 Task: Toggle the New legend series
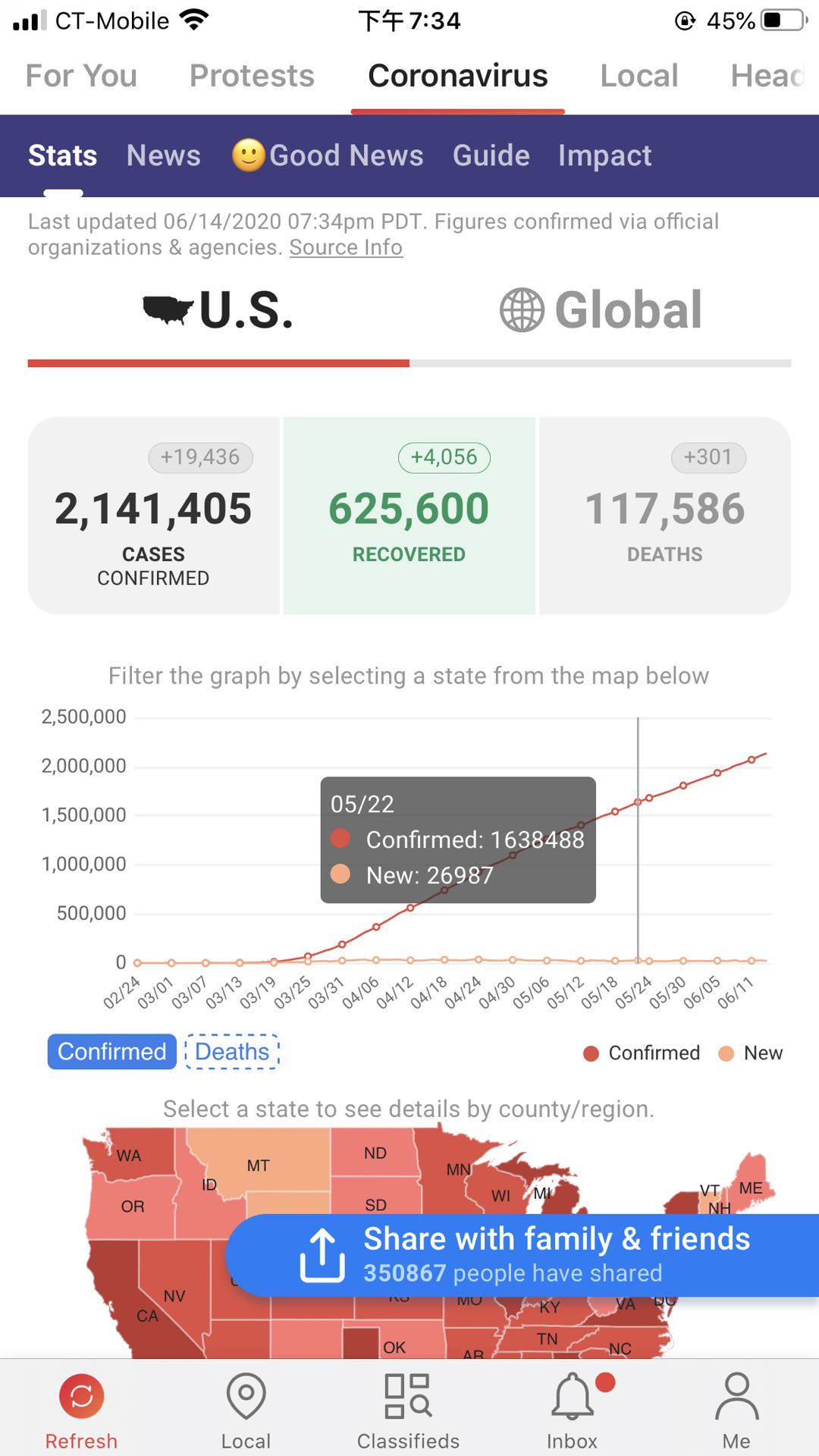(x=751, y=1053)
